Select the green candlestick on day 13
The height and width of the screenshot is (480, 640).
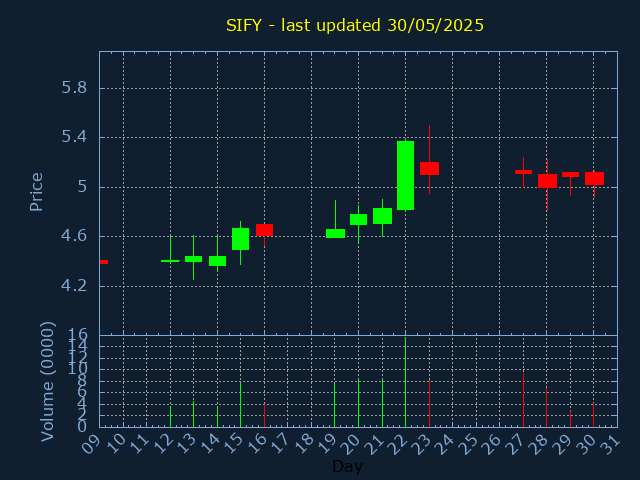tap(193, 259)
